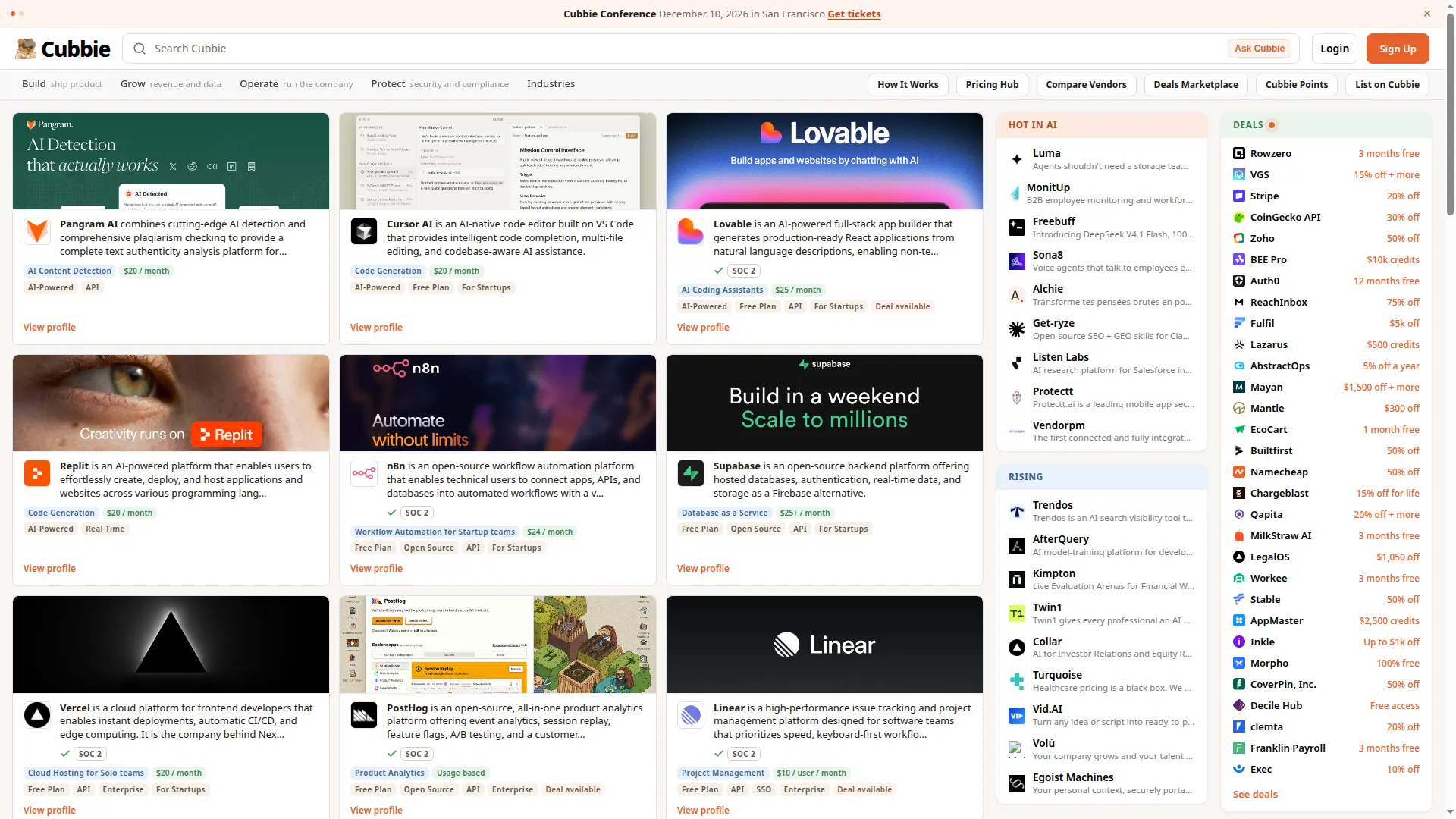This screenshot has width=1456, height=819.
Task: Open the Deals Marketplace
Action: point(1196,85)
